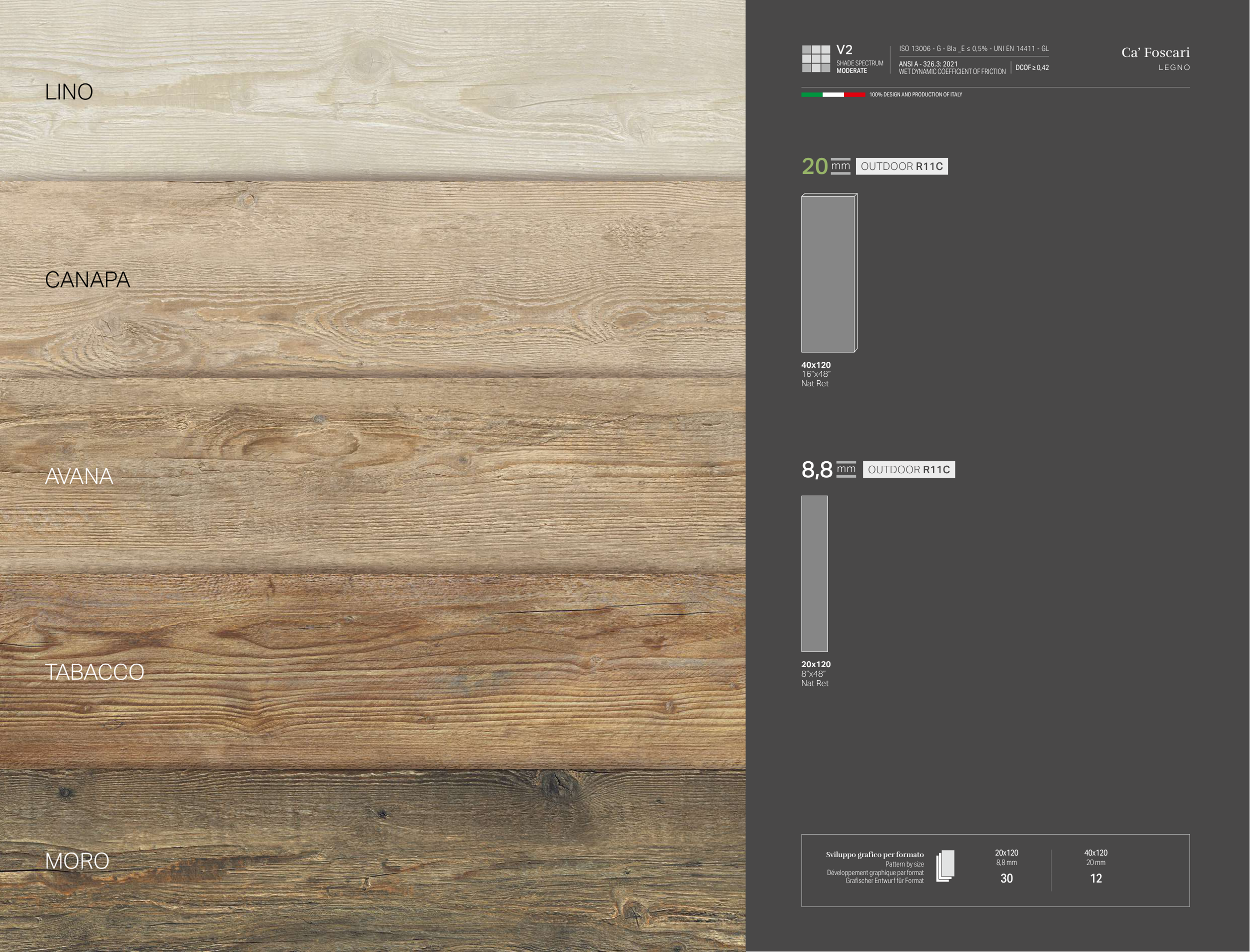
Task: Click the mm thickness icon beside 8,8
Action: pyautogui.click(x=846, y=469)
